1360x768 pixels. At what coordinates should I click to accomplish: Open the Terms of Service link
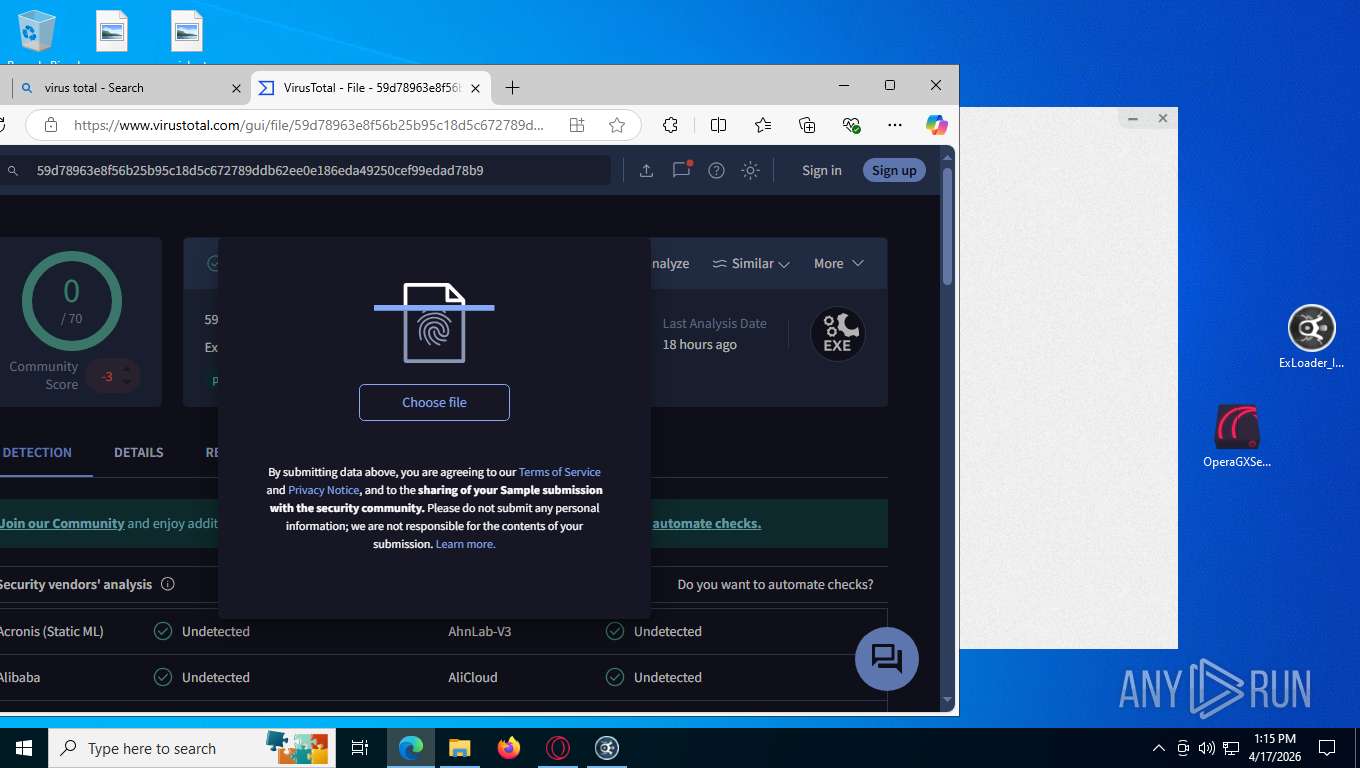(559, 472)
